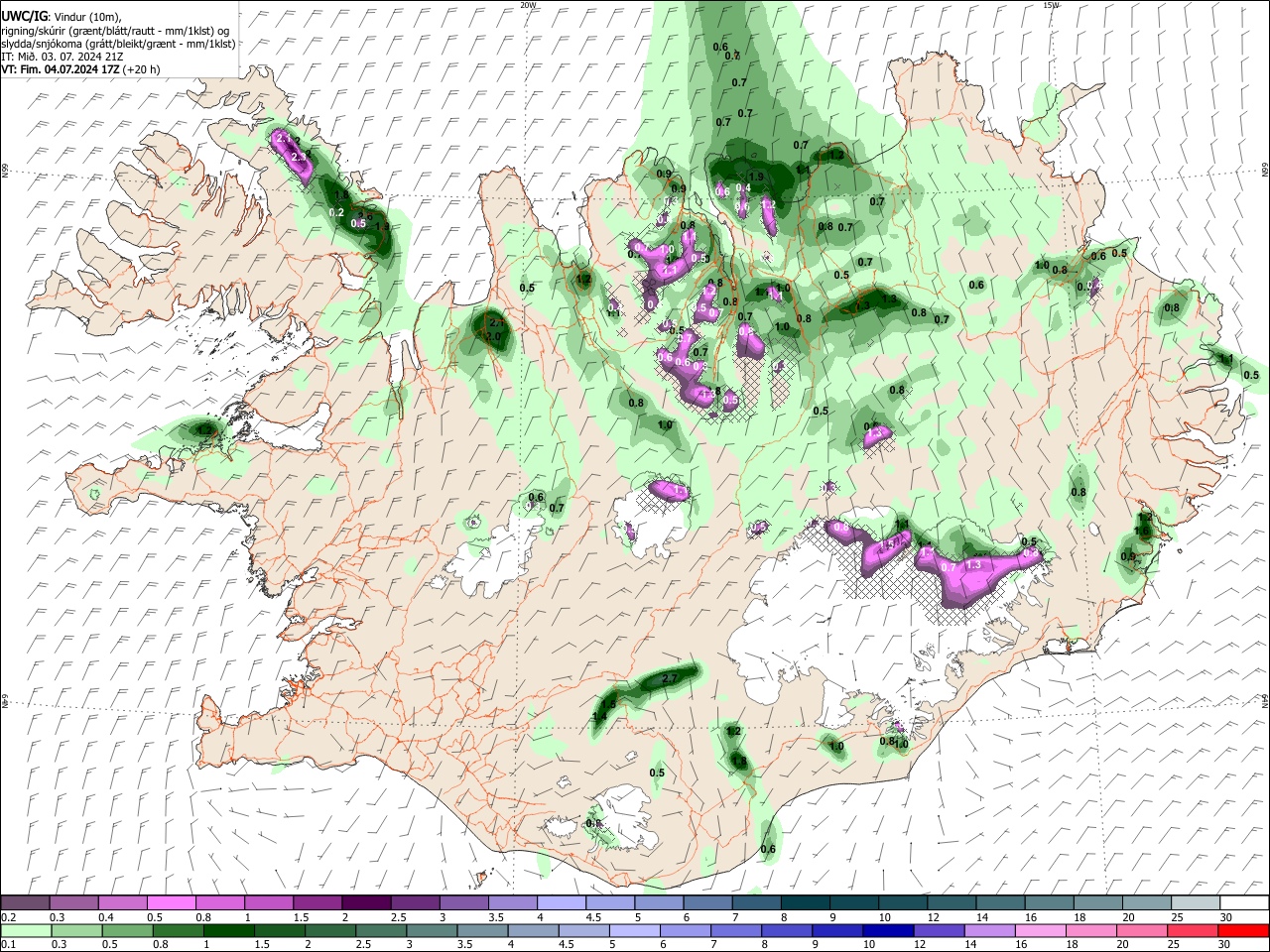Screen dimensions: 1270x952
Task: Click the 'IT: Mið. 03. 07. 2024 21Z' line
Action: pos(62,57)
